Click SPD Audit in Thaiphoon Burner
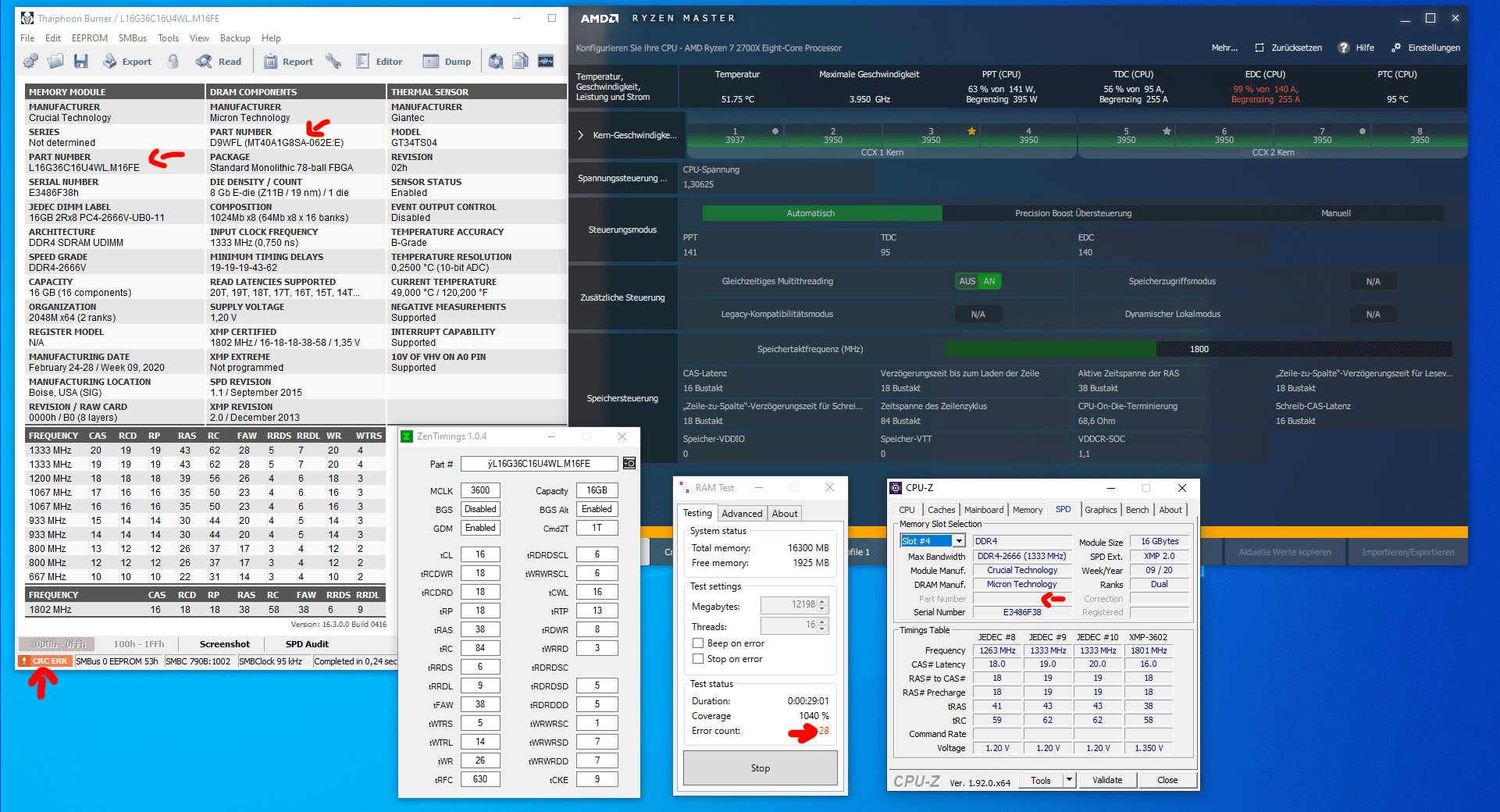Image resolution: width=1500 pixels, height=812 pixels. coord(307,644)
